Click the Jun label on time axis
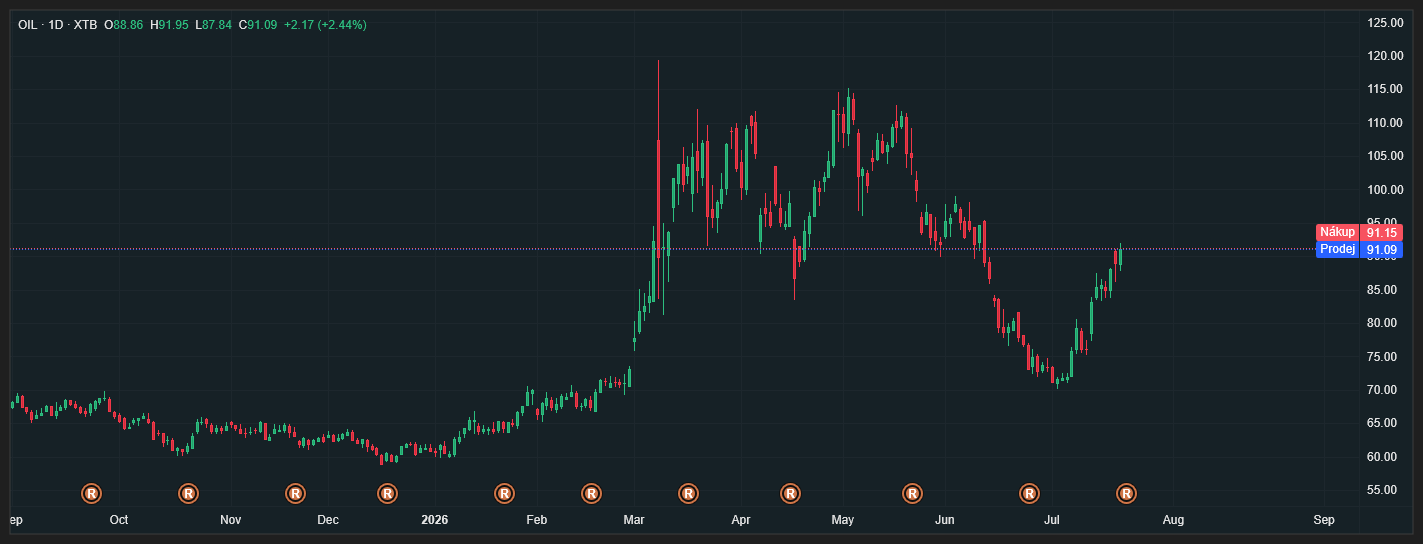This screenshot has width=1423, height=544. [945, 520]
